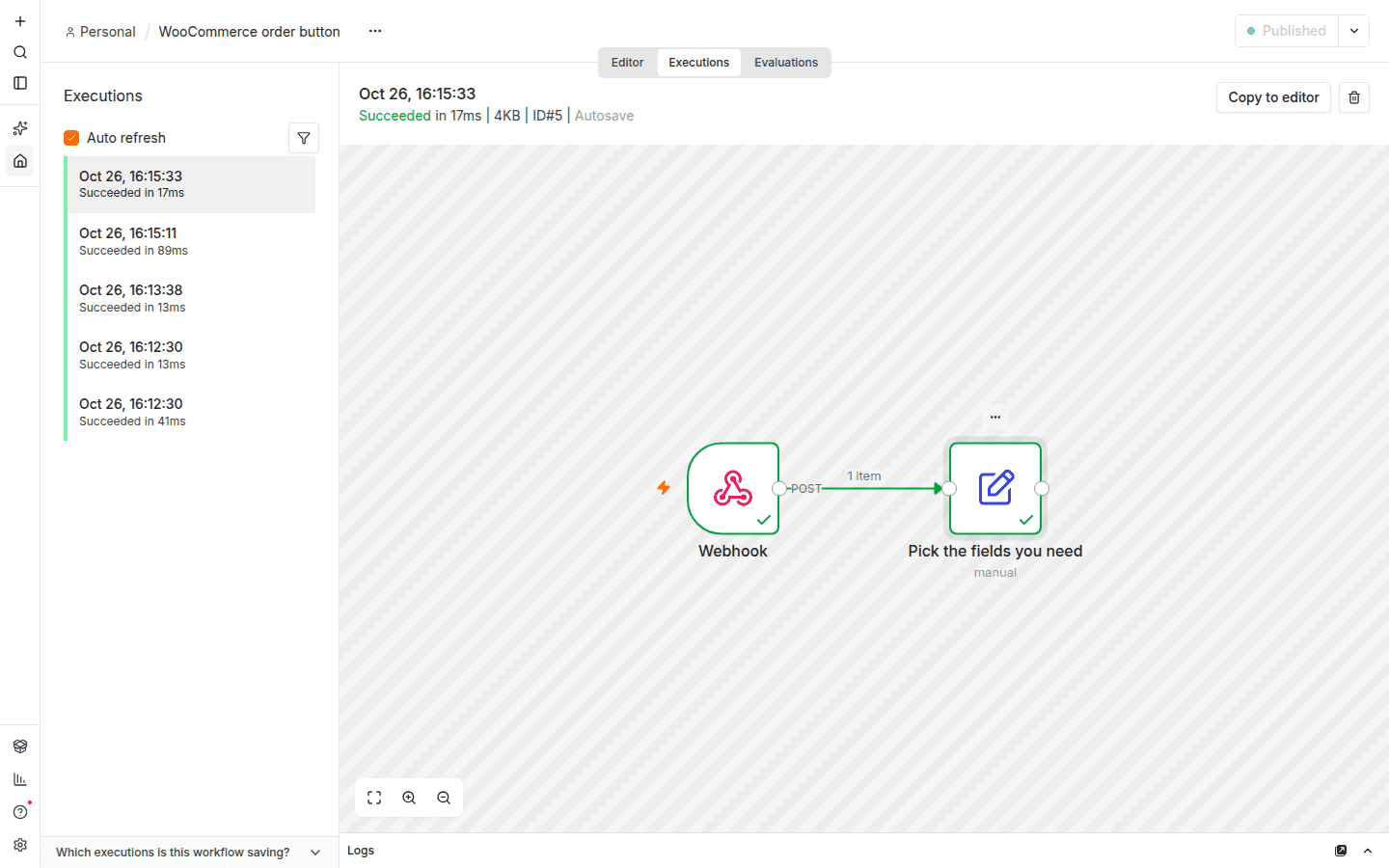Click the Published status button

click(x=1287, y=31)
